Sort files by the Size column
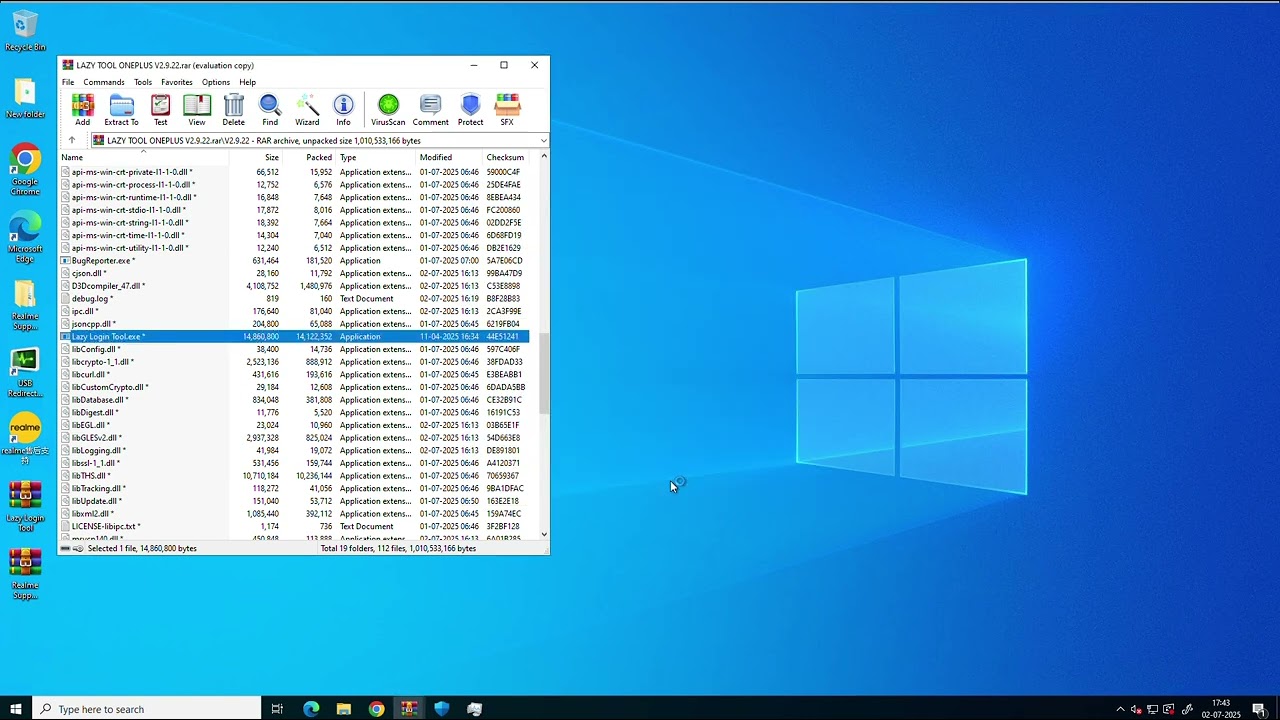 (256, 157)
